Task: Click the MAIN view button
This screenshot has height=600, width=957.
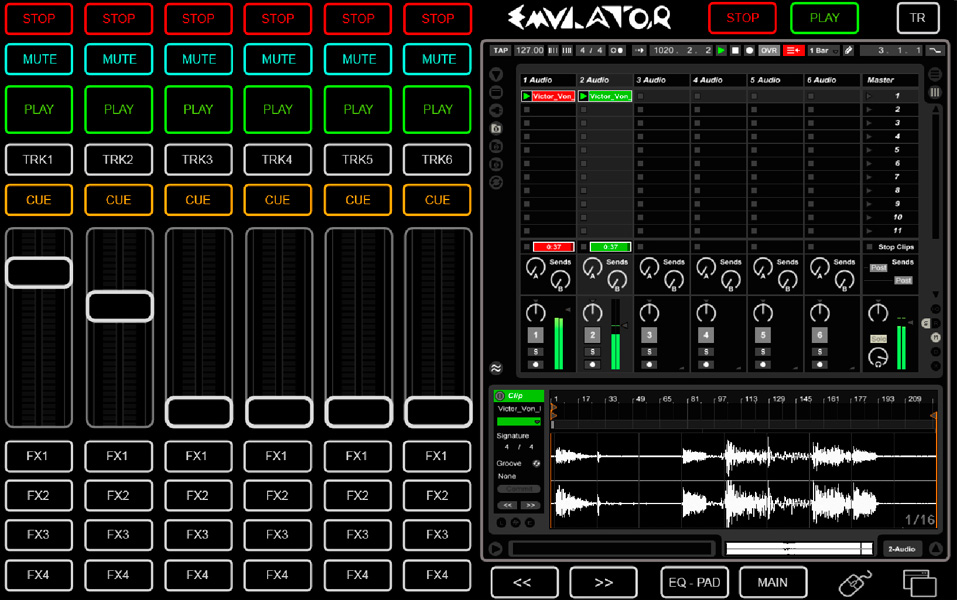Action: pyautogui.click(x=772, y=582)
